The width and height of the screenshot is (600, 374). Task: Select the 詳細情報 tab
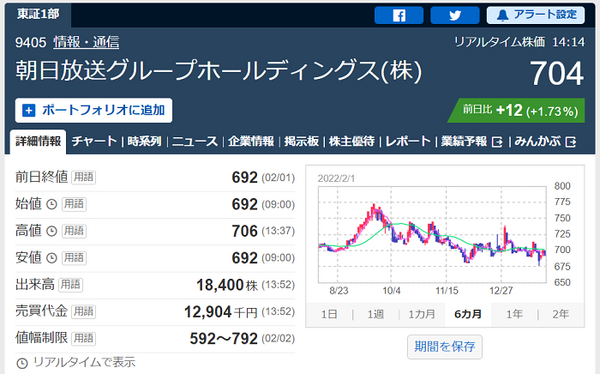point(38,142)
